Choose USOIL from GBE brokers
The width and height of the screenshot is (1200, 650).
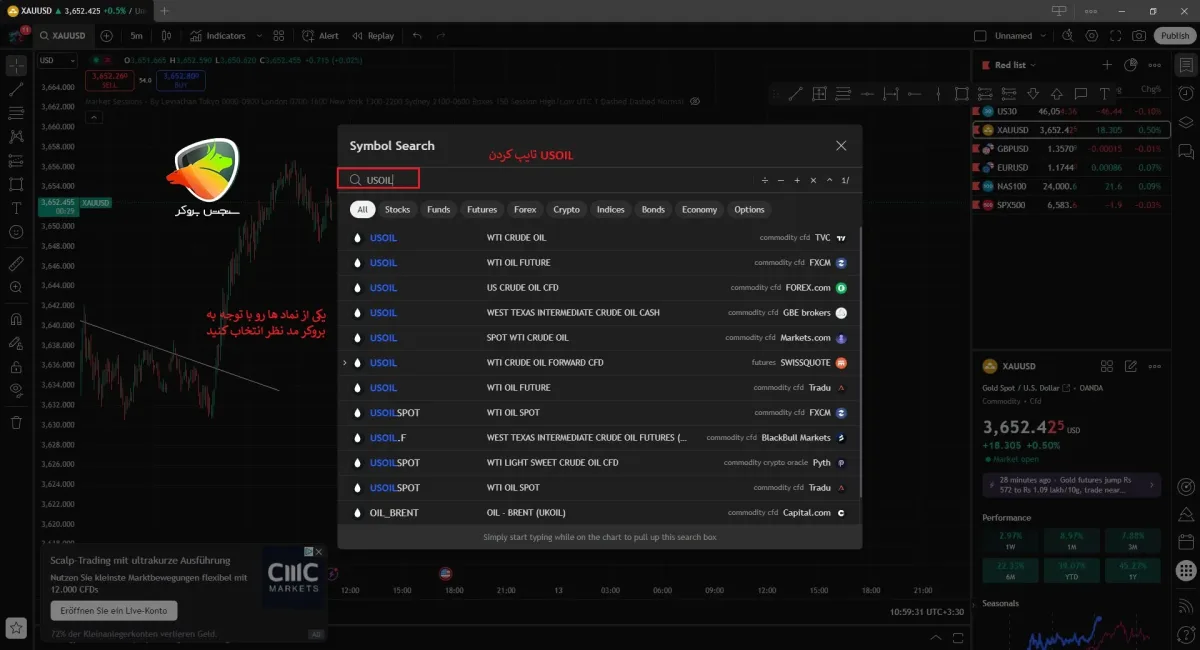pyautogui.click(x=600, y=313)
